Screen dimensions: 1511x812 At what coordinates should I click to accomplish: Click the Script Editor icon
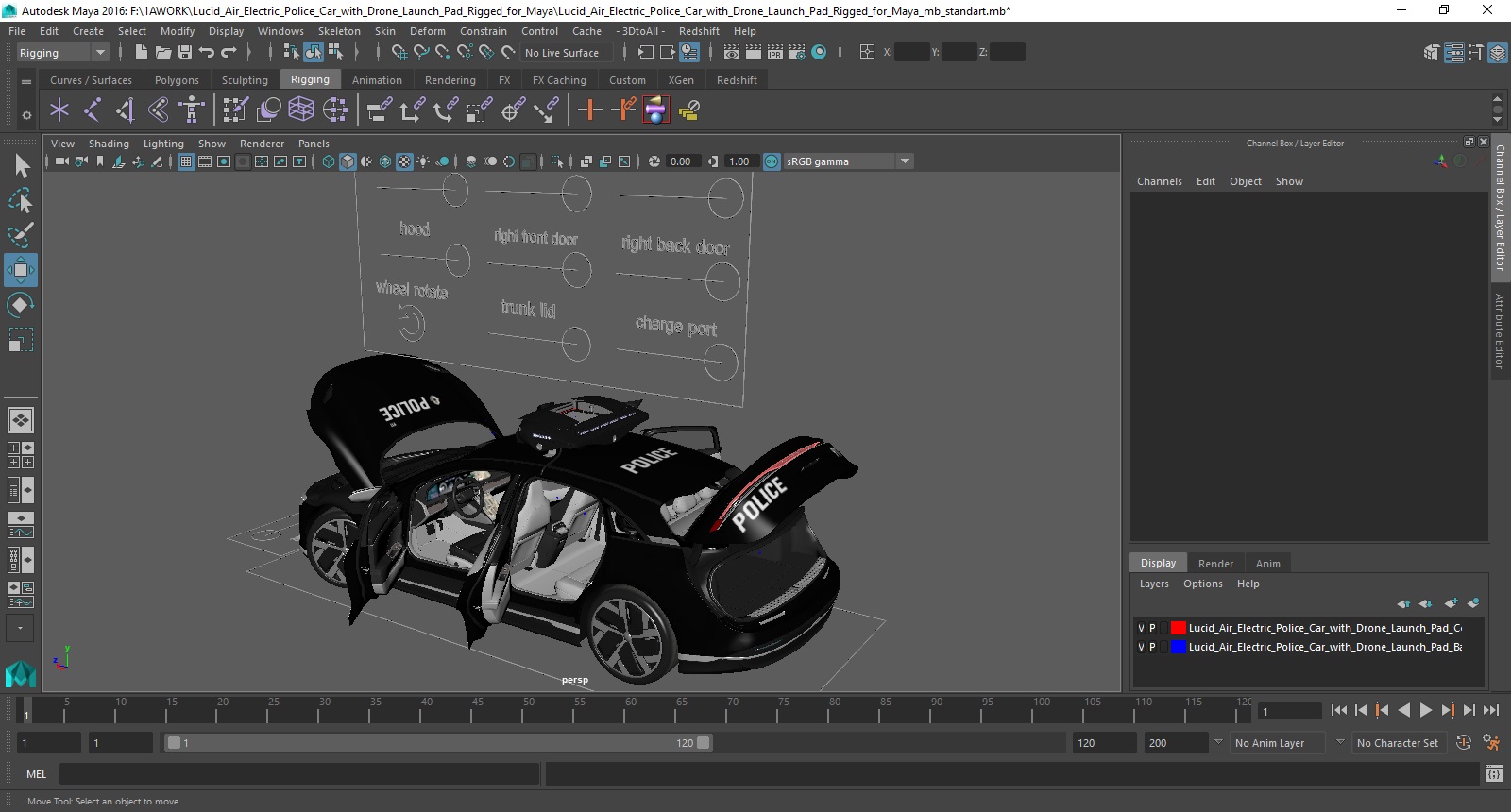point(1493,774)
